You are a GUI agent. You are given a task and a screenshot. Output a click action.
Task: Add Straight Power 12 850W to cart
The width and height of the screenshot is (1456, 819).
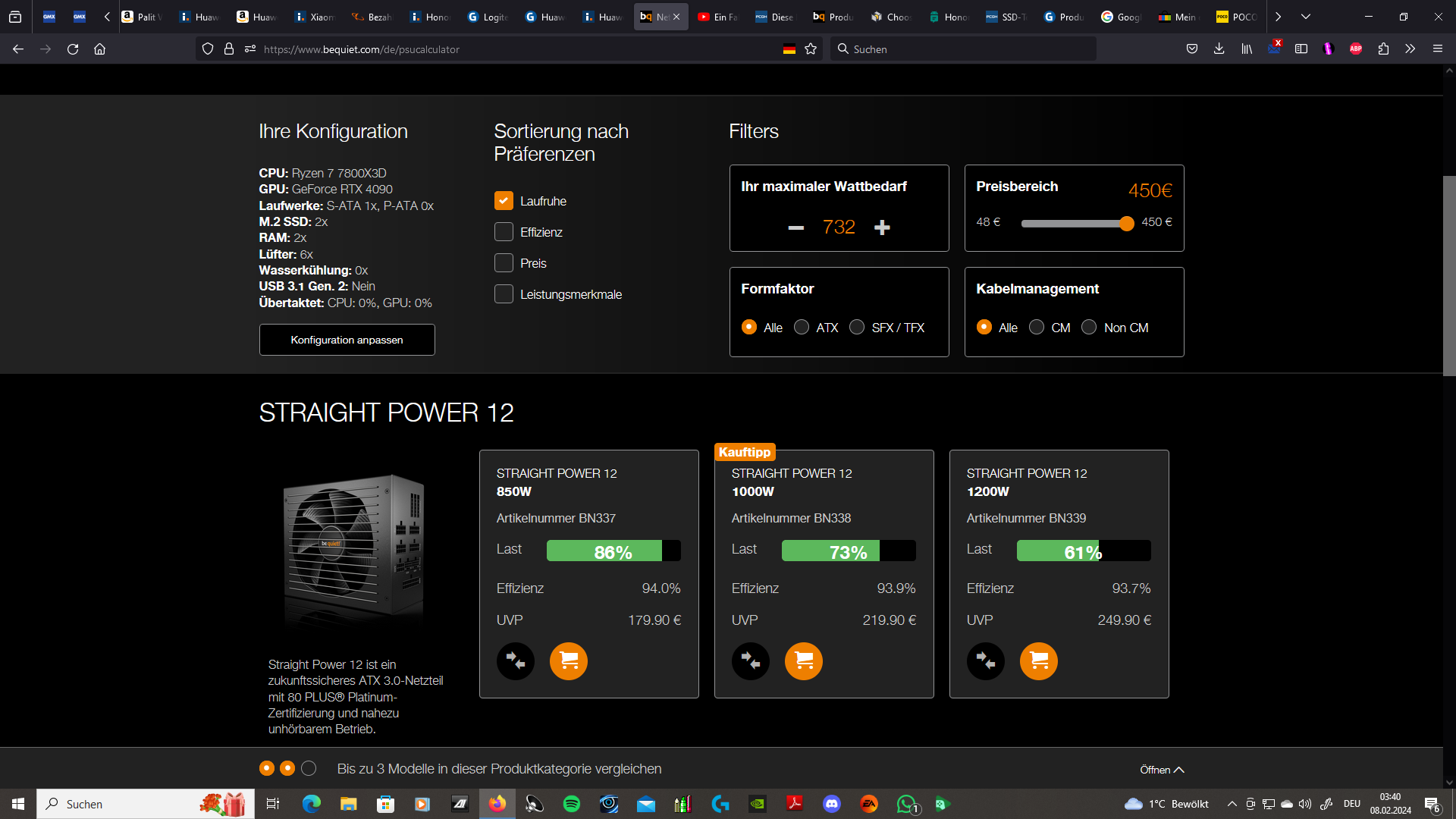(568, 661)
